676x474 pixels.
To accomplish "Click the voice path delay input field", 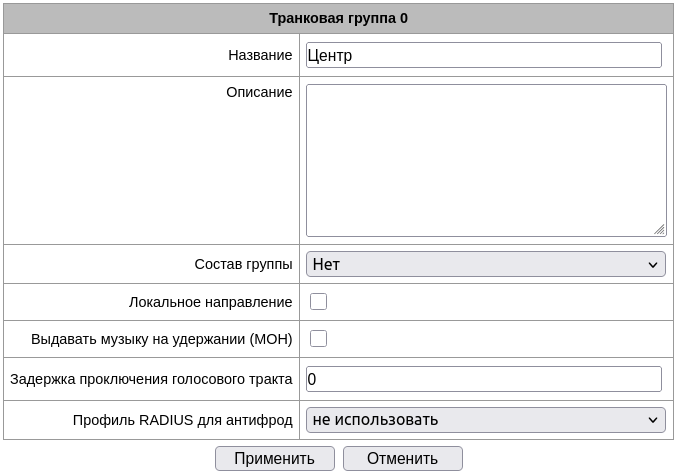I will click(483, 379).
